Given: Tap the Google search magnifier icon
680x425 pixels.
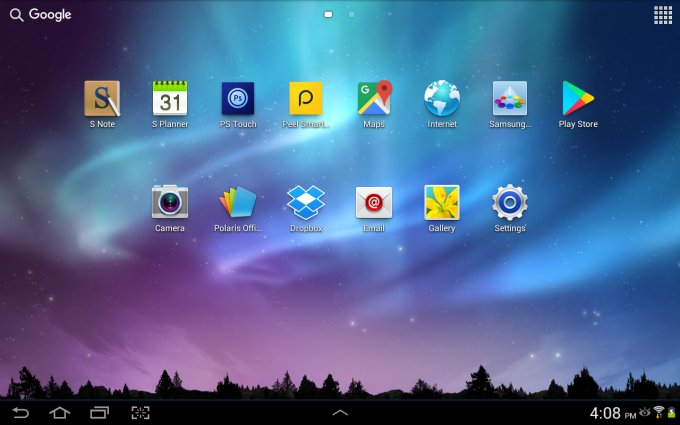Looking at the screenshot, I should (16, 15).
